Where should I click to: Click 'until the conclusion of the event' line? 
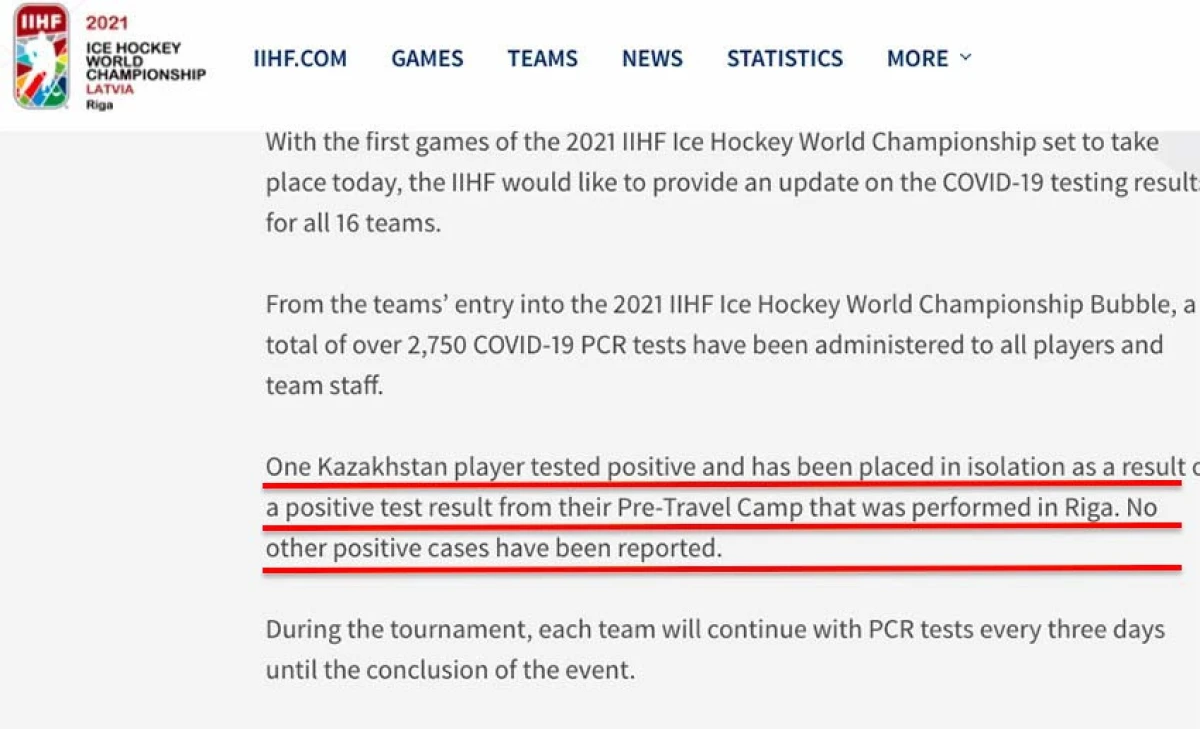point(449,670)
